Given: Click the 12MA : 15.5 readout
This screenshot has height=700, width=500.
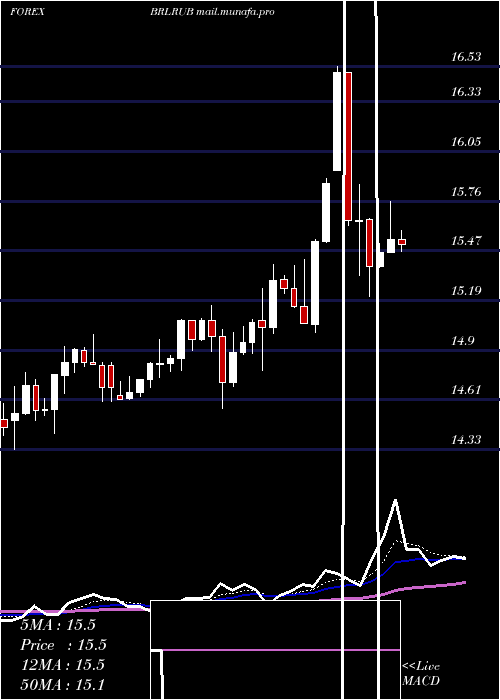Looking at the screenshot, I should coord(62,664).
